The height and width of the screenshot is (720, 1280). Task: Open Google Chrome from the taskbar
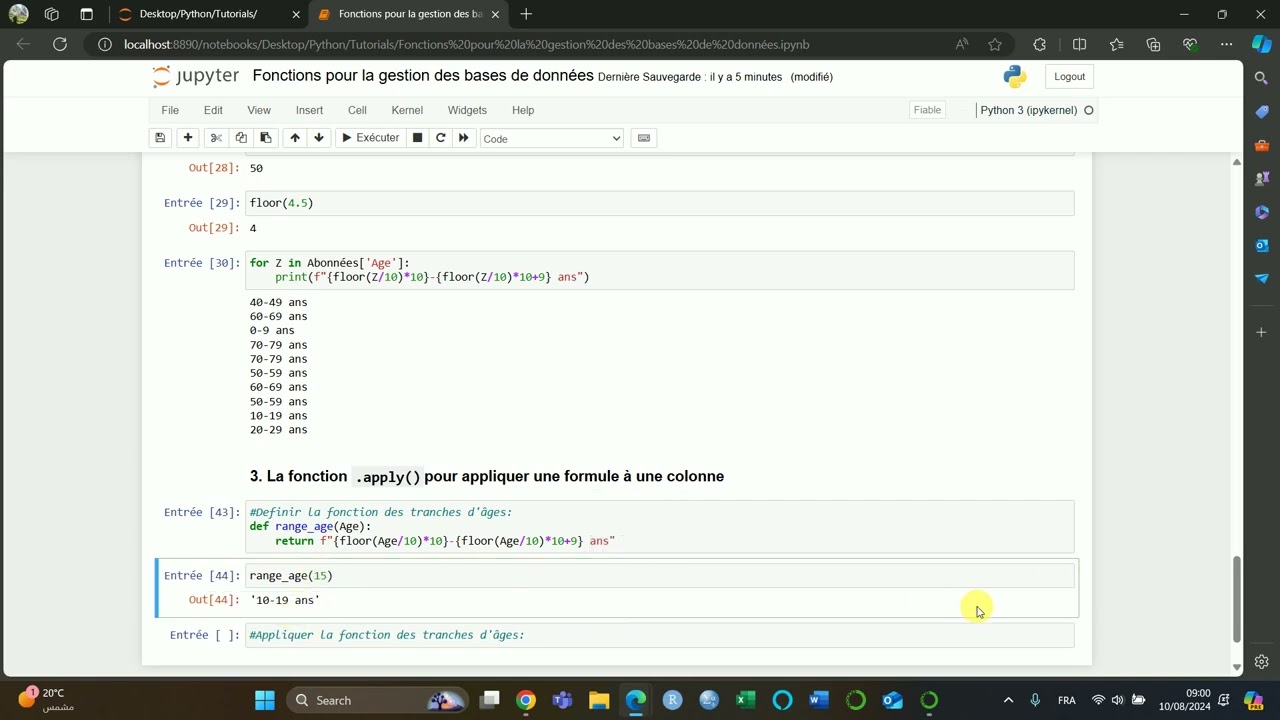click(526, 700)
